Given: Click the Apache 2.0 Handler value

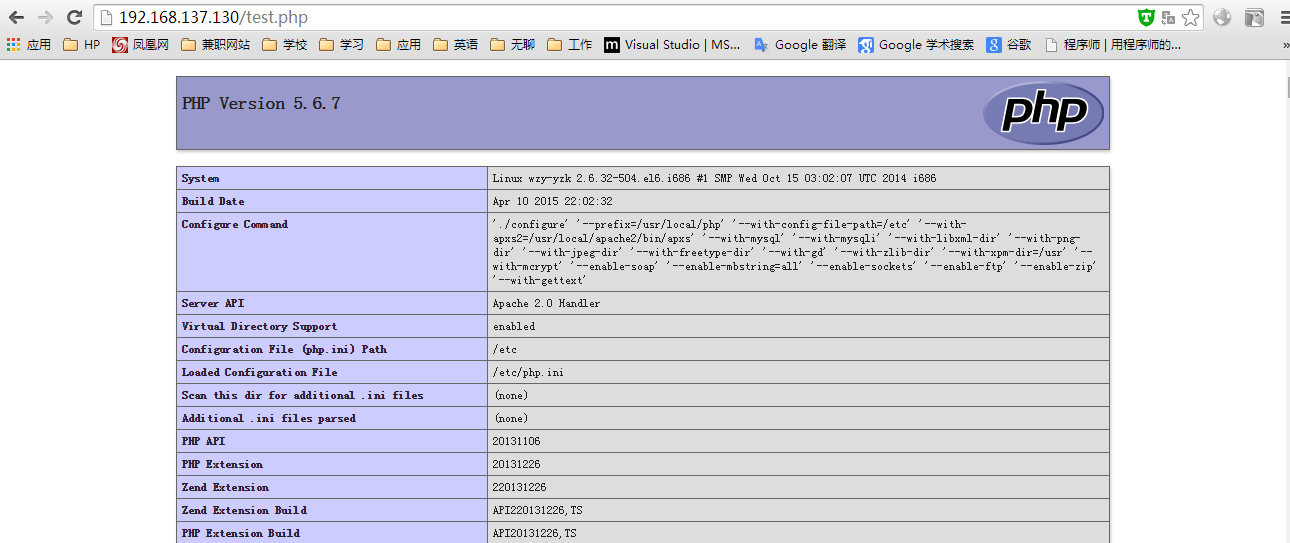Looking at the screenshot, I should [x=546, y=303].
